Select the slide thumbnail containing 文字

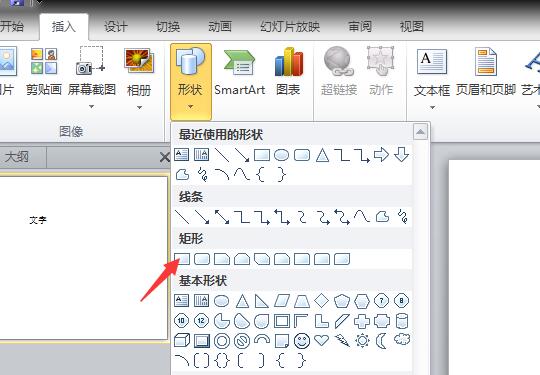[x=83, y=258]
